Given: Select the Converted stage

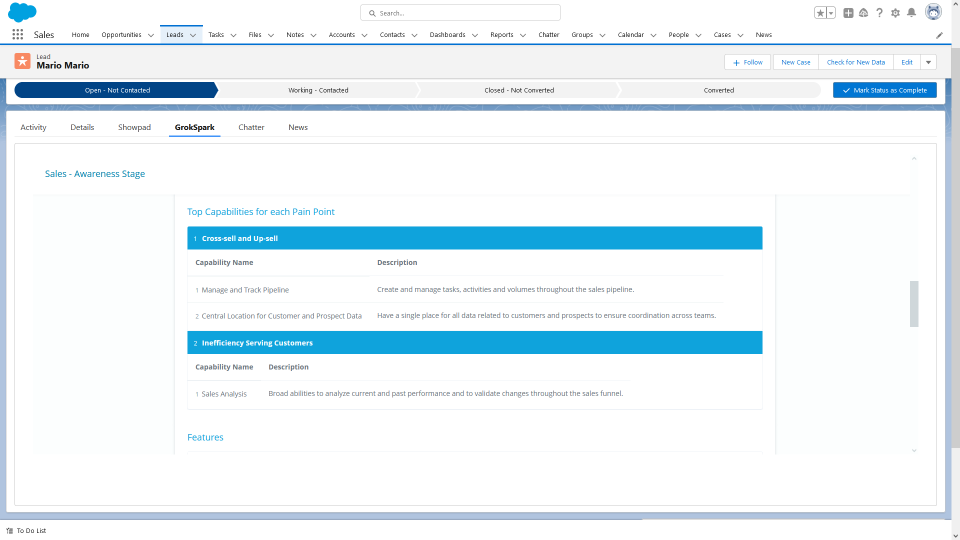Looking at the screenshot, I should click(719, 90).
